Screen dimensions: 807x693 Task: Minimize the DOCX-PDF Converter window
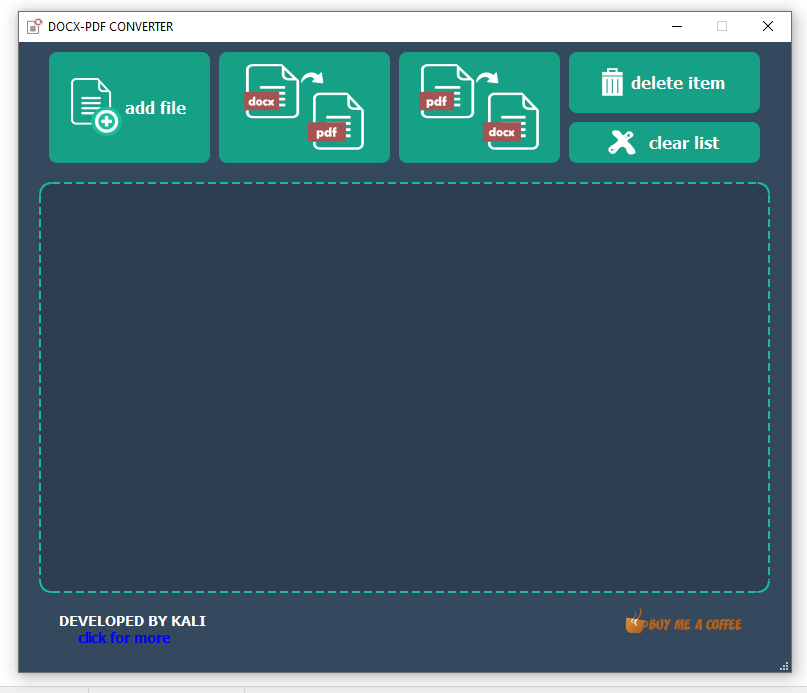click(x=676, y=27)
